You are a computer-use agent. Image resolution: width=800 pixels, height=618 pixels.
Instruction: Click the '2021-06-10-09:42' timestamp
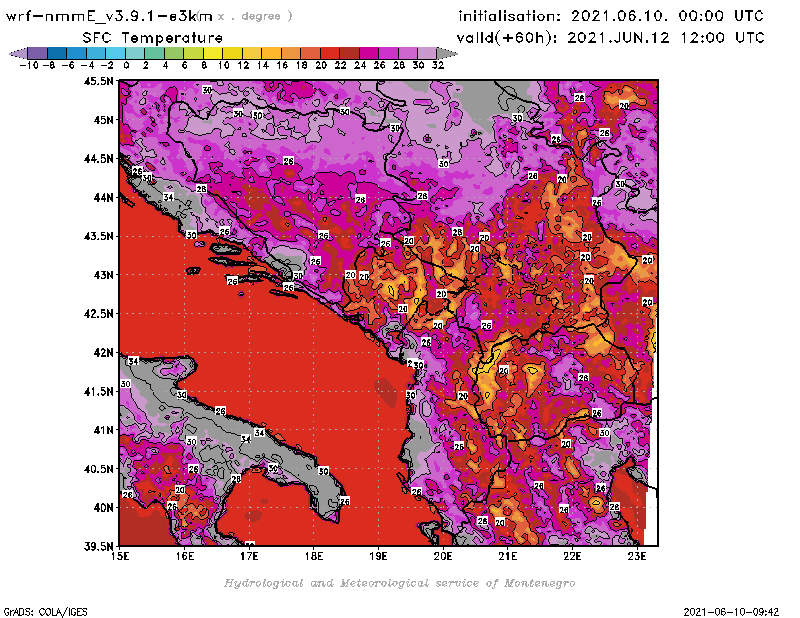(731, 612)
